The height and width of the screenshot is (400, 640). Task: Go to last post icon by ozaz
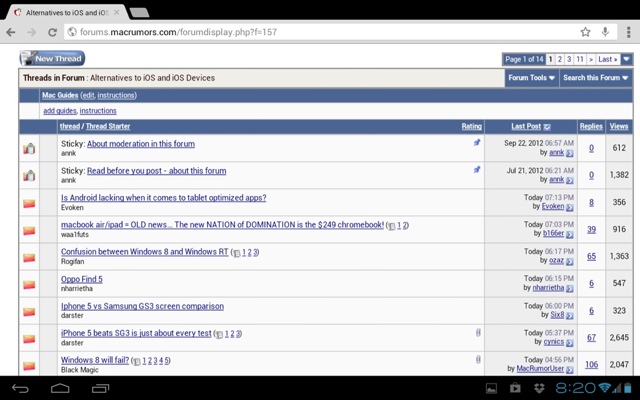coord(570,261)
